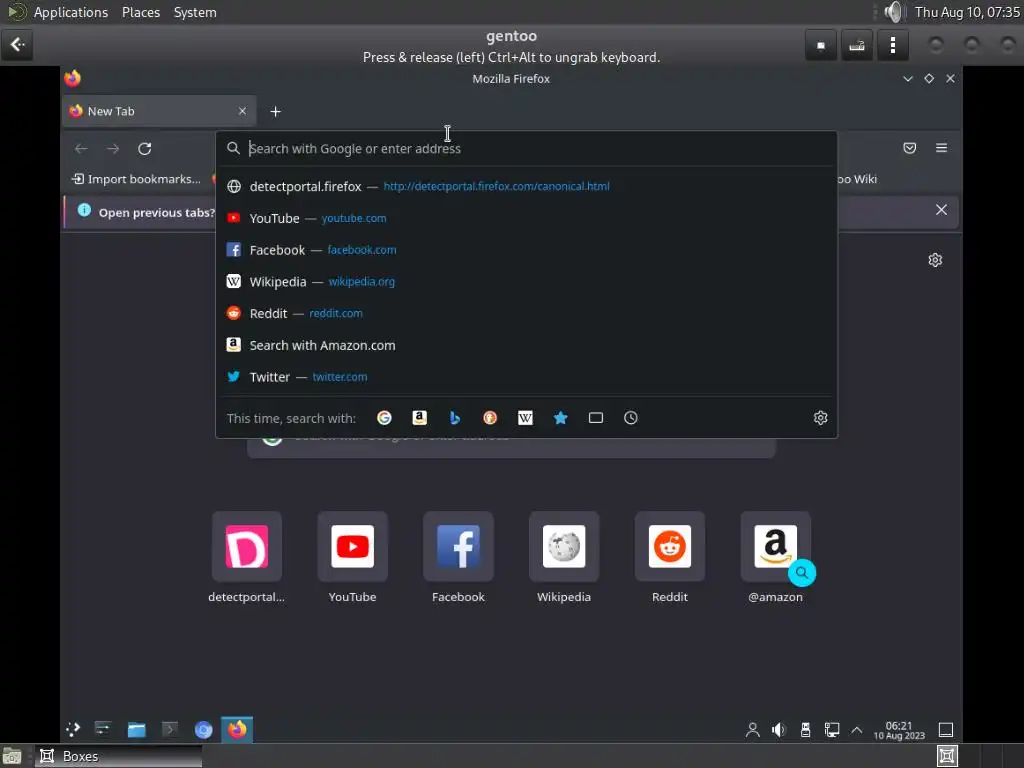Viewport: 1024px width, 768px height.
Task: Search this time with Amazon icon
Action: point(419,418)
